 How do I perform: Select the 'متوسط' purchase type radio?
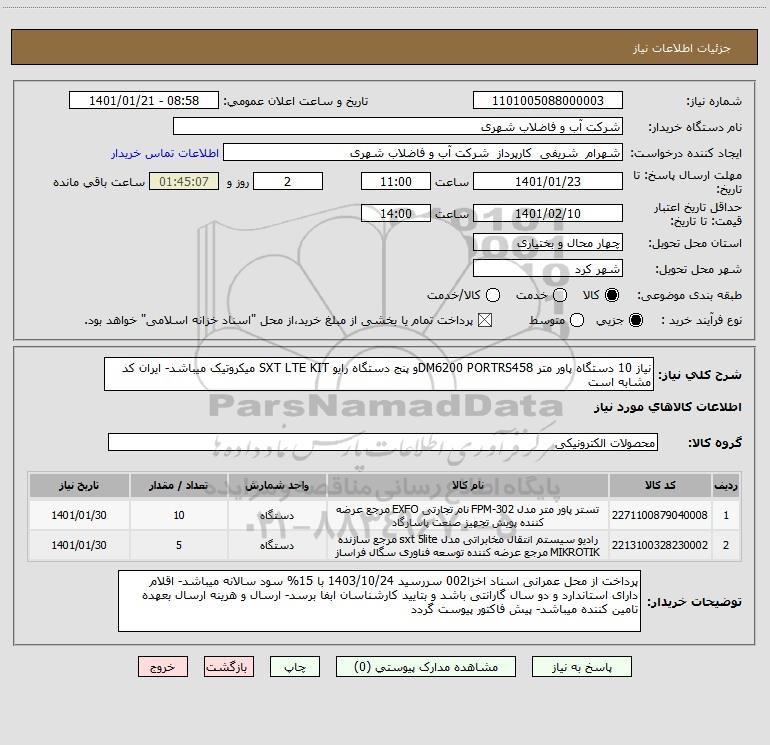point(577,321)
